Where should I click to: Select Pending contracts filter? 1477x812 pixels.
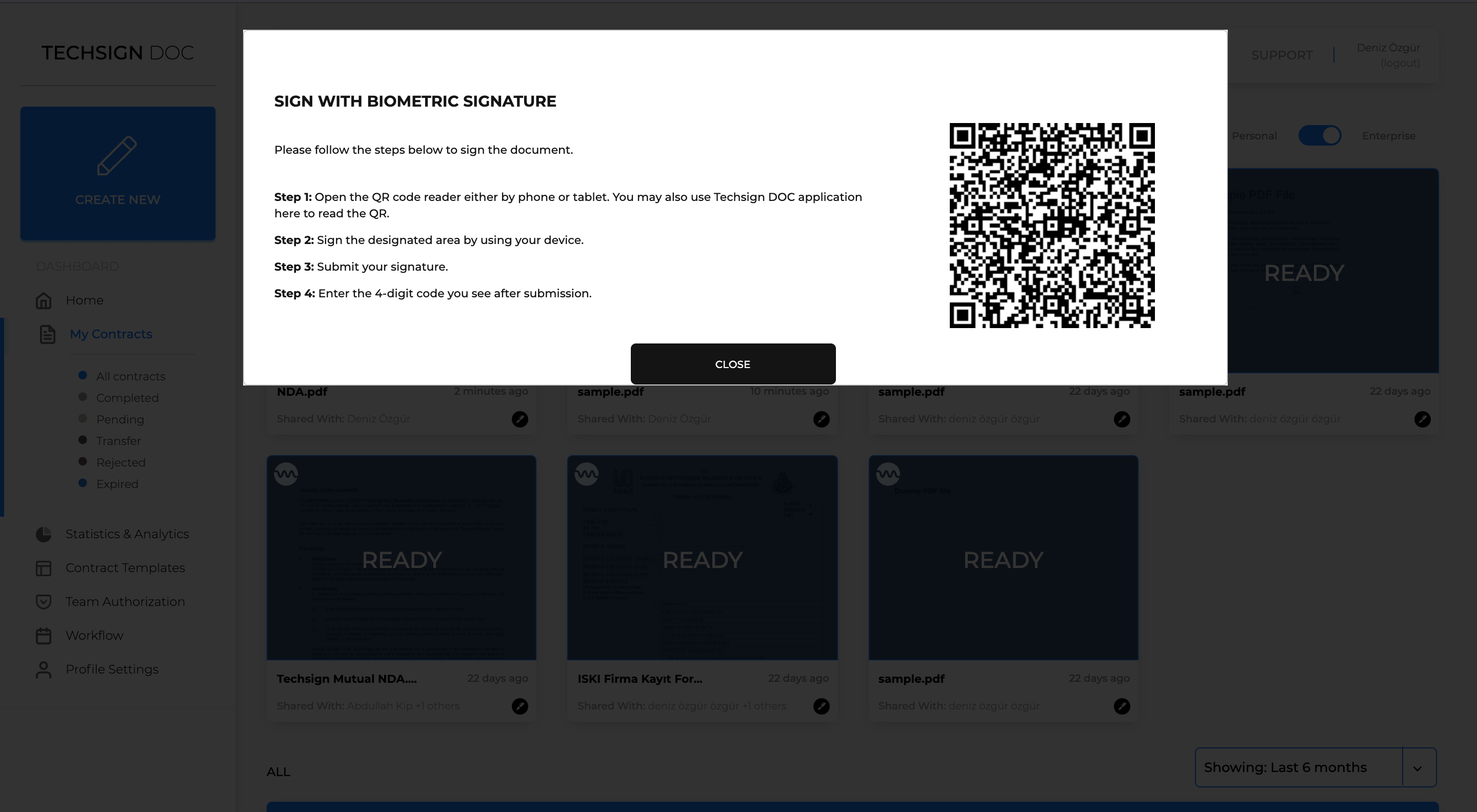[x=120, y=419]
